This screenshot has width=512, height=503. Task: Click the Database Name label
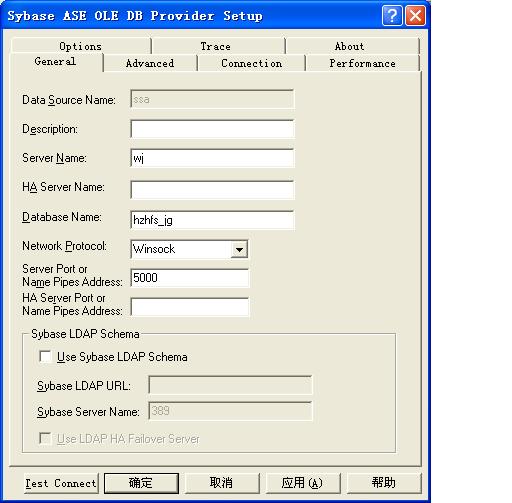pyautogui.click(x=62, y=217)
